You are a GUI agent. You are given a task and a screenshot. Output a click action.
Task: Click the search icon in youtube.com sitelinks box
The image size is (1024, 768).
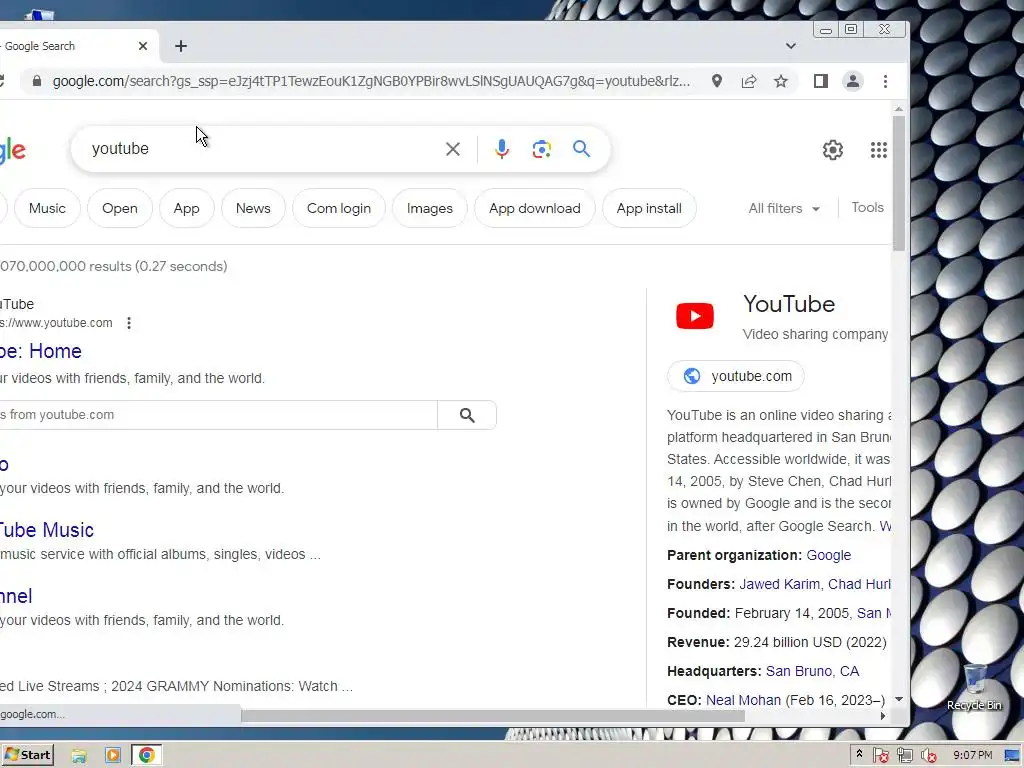coord(467,415)
